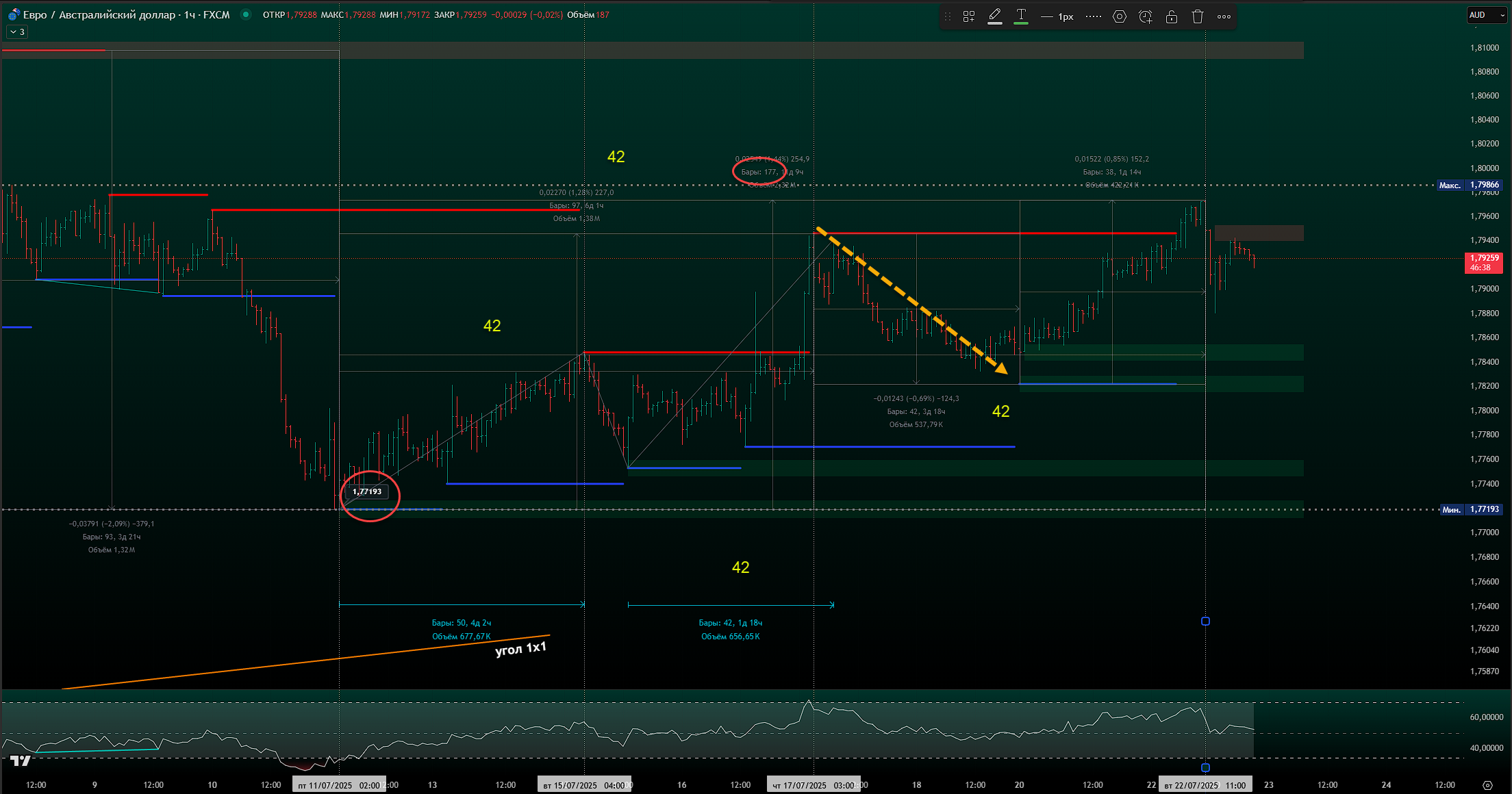
Task: Select the Бары: 42, 1д 18ч cyan range label
Action: click(x=731, y=623)
